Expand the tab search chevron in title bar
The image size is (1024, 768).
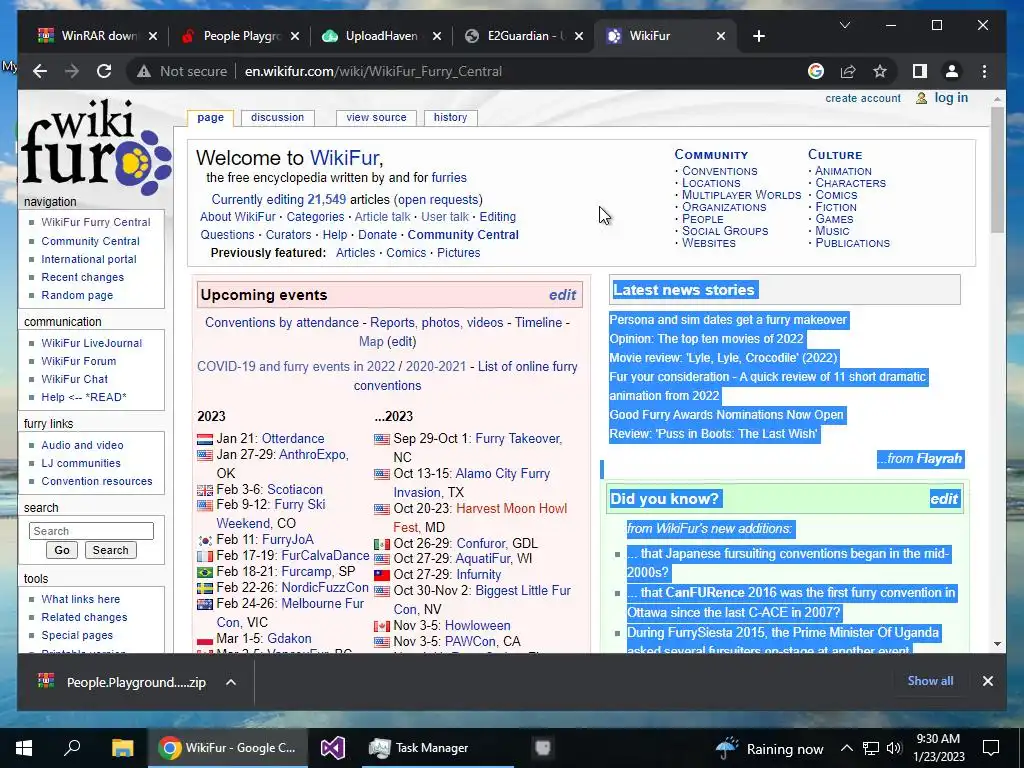pyautogui.click(x=844, y=25)
